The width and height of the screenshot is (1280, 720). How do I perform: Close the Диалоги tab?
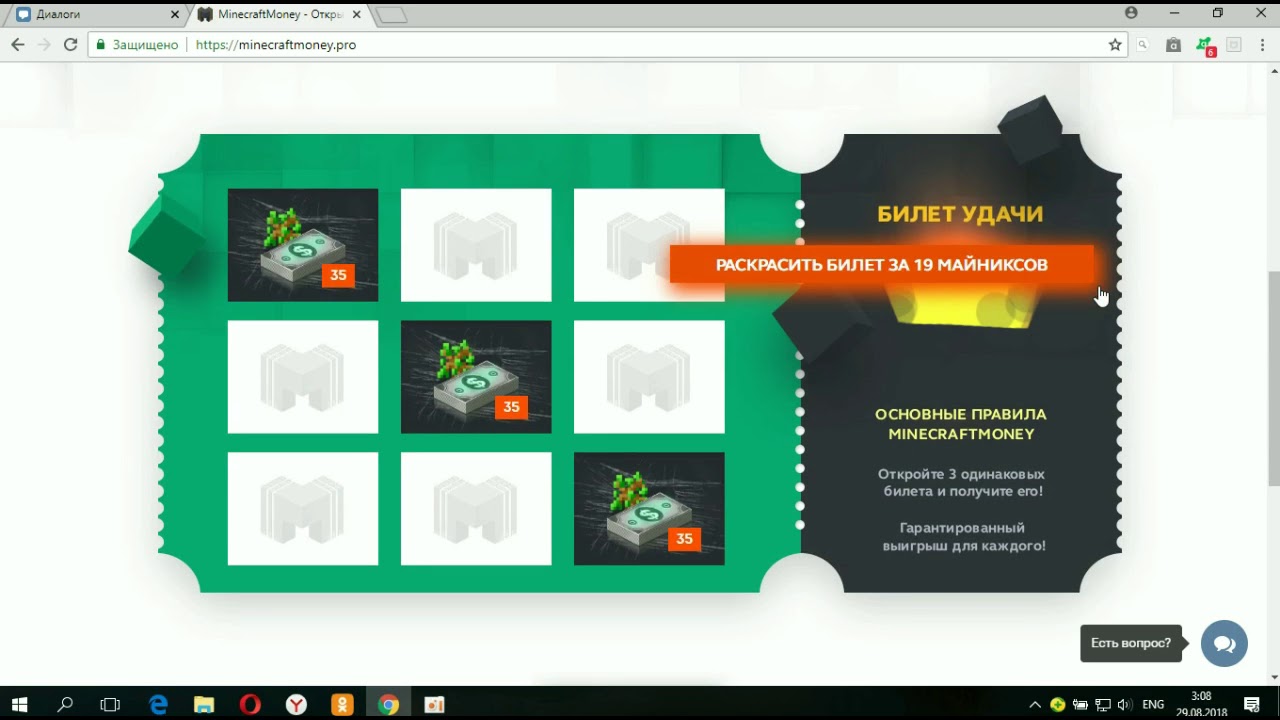click(x=175, y=14)
